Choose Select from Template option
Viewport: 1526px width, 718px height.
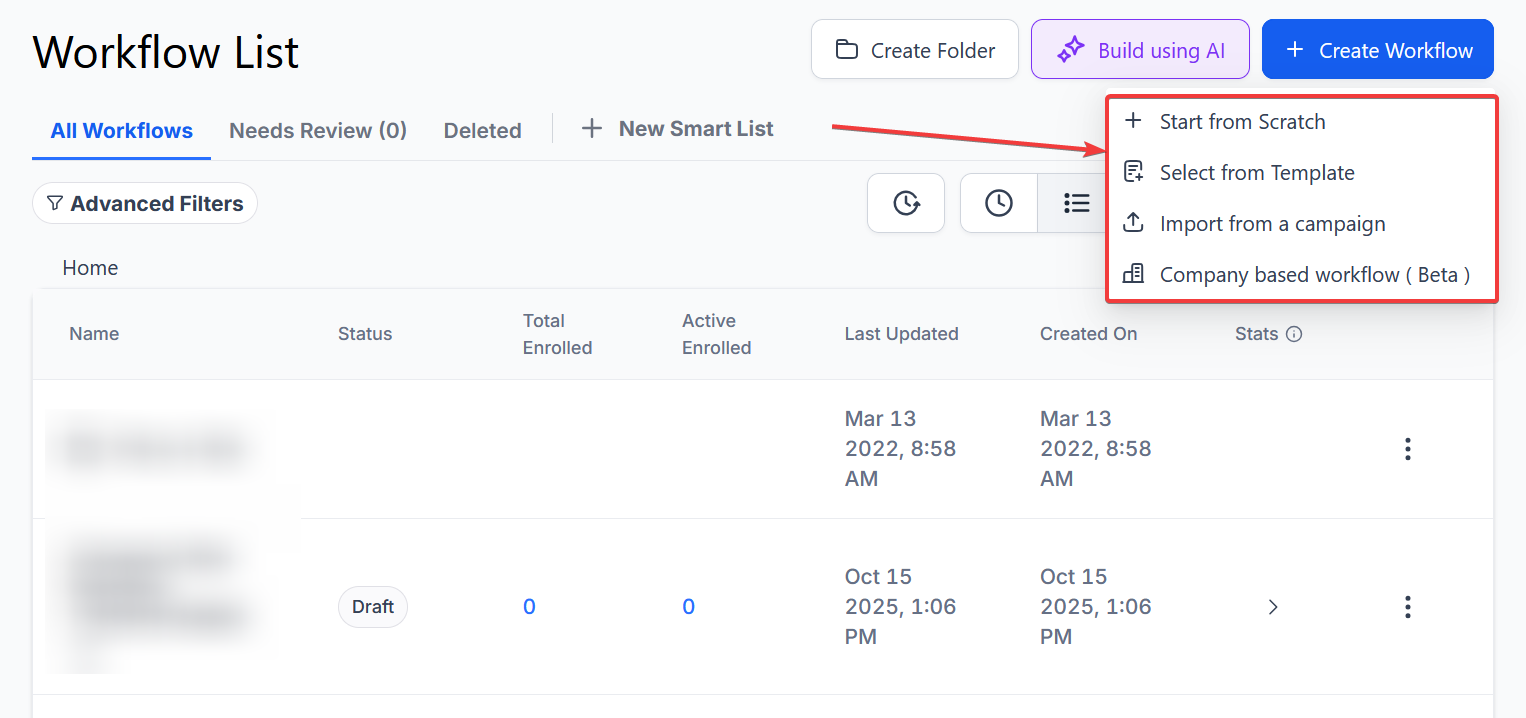point(1256,173)
